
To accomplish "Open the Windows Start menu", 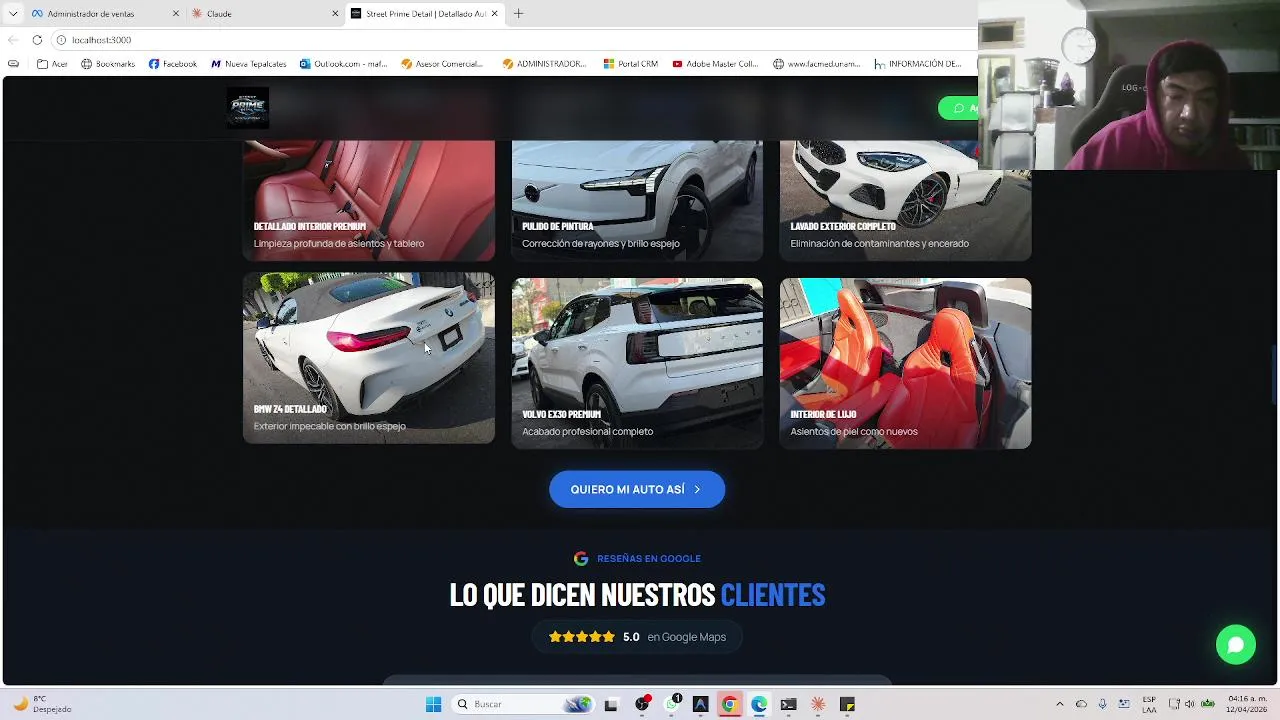I will [x=433, y=704].
